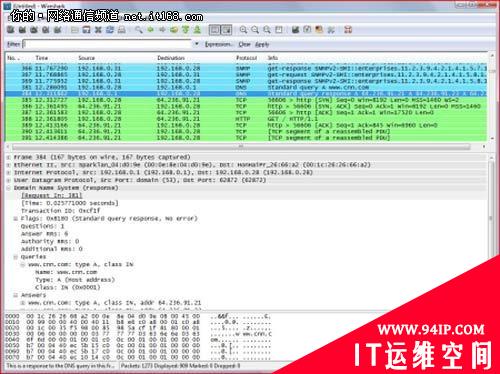
Task: Start a new live capture
Action: click(34, 30)
